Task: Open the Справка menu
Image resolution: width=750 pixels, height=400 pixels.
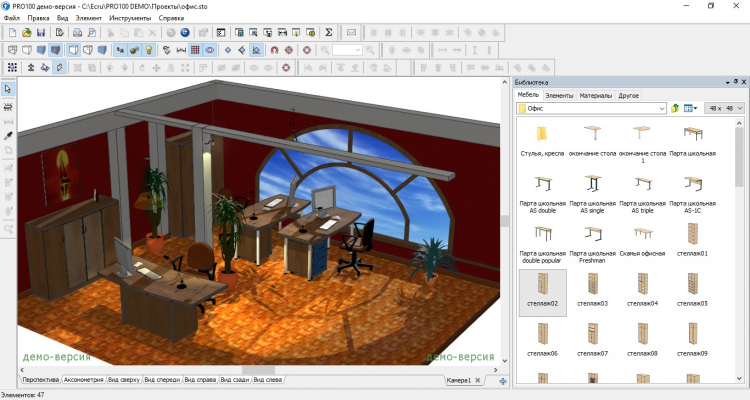Action: 171,18
